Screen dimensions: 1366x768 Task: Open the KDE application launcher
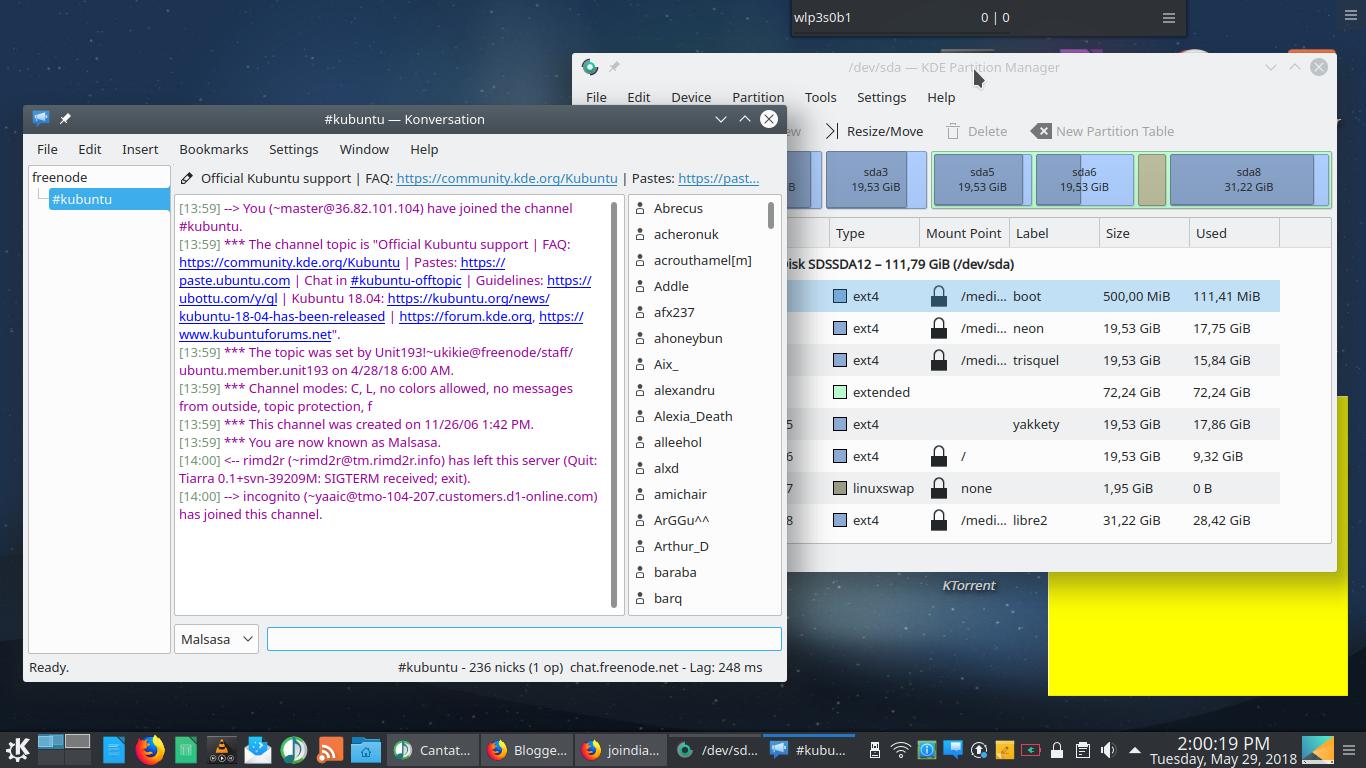point(17,749)
